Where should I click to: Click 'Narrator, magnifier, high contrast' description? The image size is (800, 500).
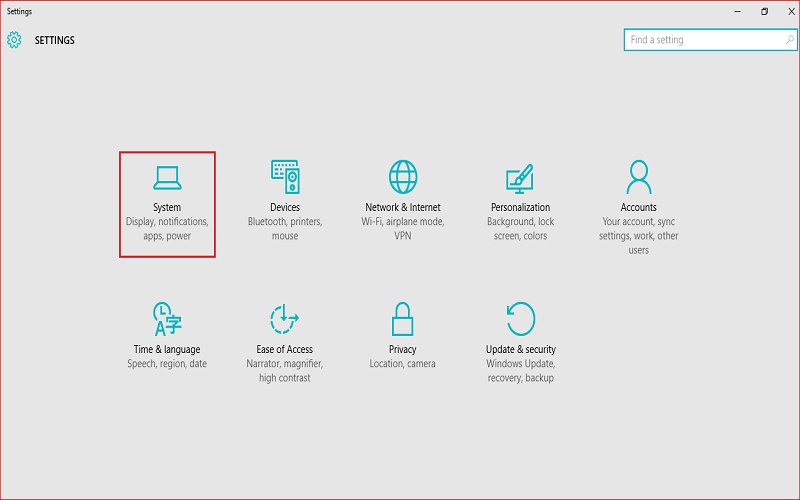[x=285, y=371]
